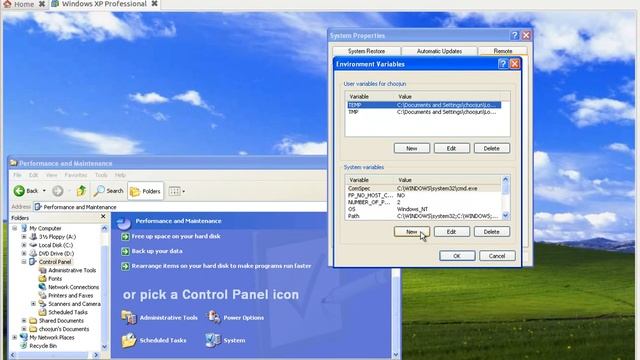Click Cancel in Environment Variables dialog
The width and height of the screenshot is (640, 360).
point(497,256)
